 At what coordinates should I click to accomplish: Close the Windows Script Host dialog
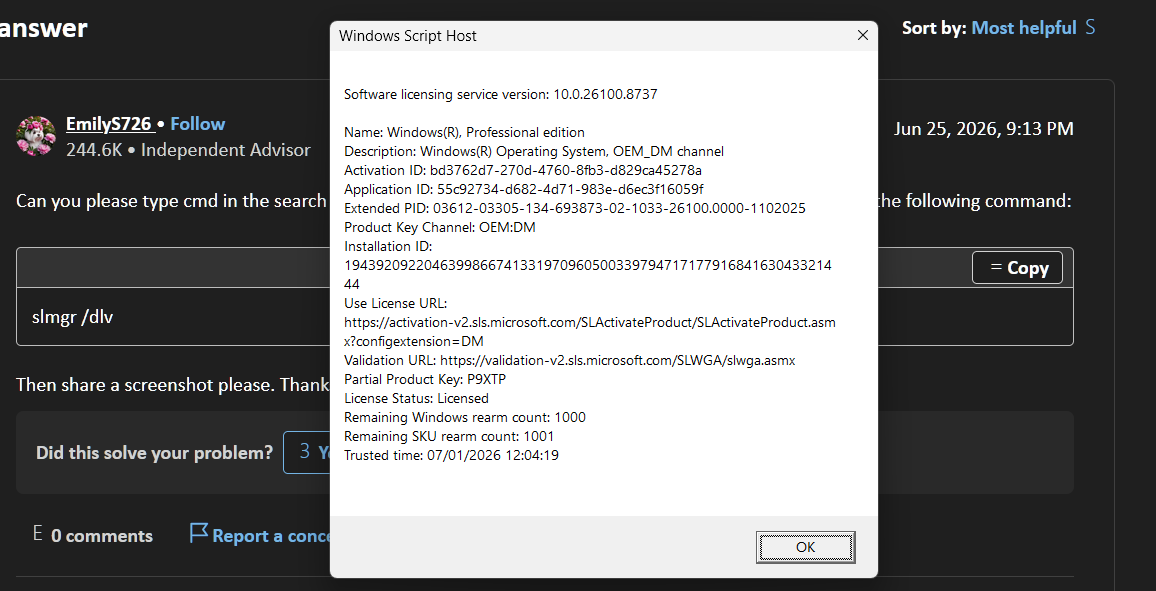(863, 35)
